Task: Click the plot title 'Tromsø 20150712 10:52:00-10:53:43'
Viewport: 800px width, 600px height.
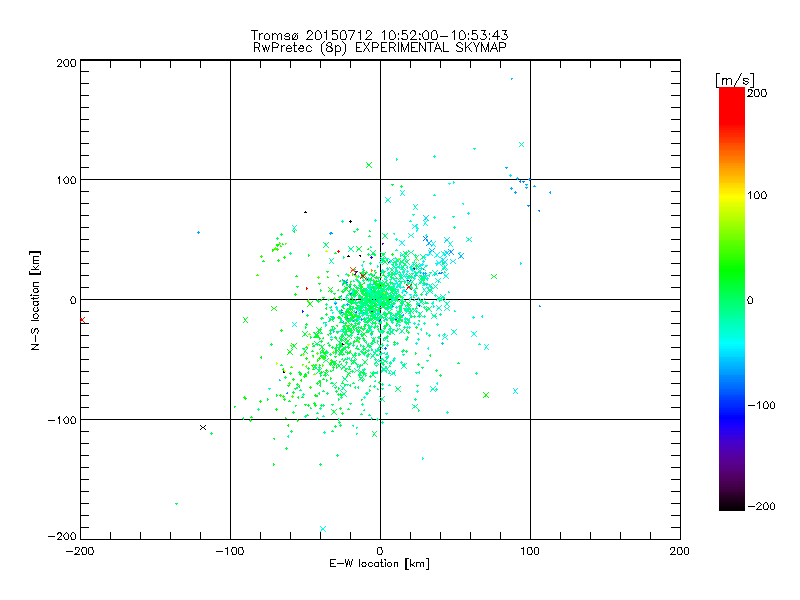Action: [379, 35]
